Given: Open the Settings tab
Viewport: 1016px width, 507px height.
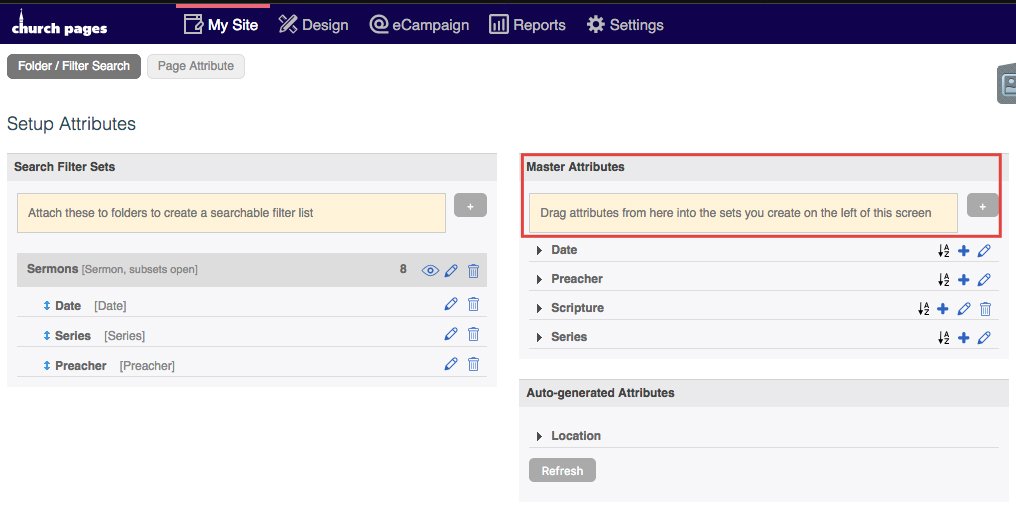Looking at the screenshot, I should (x=625, y=25).
